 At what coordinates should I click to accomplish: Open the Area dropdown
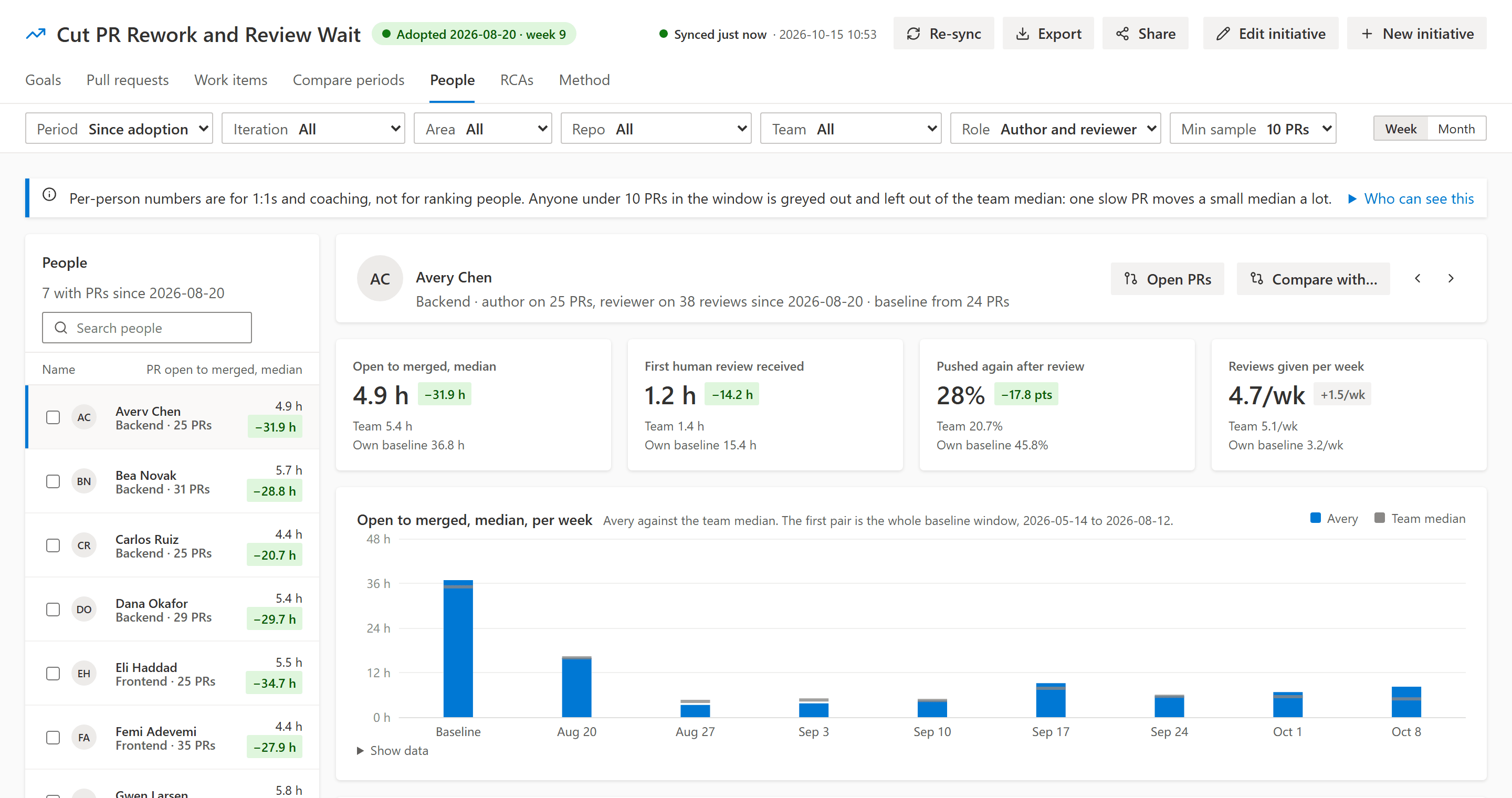tap(482, 129)
